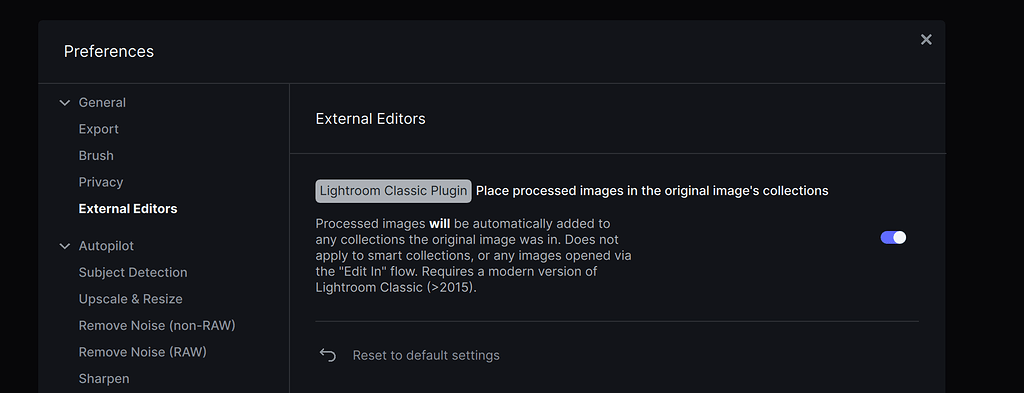
Task: Click the External Editors panel heading
Action: [370, 119]
